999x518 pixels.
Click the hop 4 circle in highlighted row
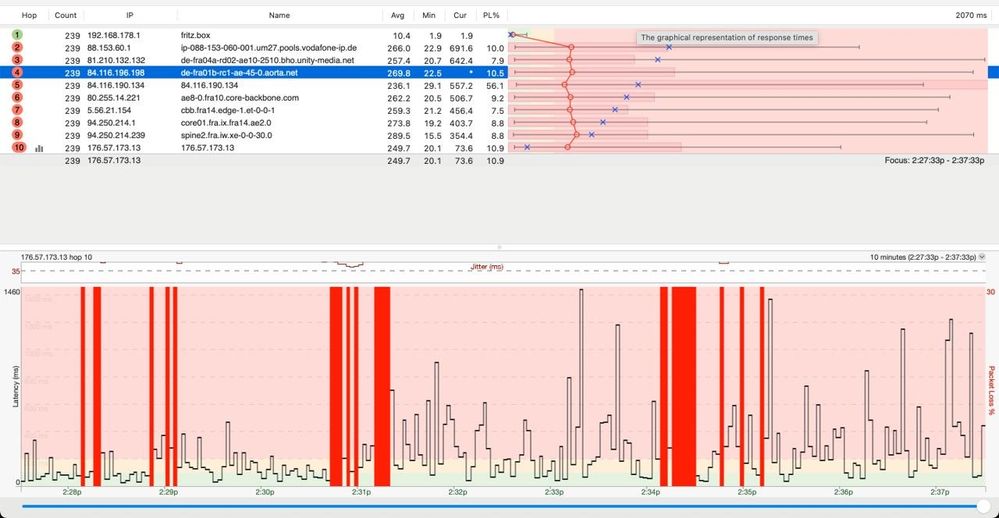17,73
